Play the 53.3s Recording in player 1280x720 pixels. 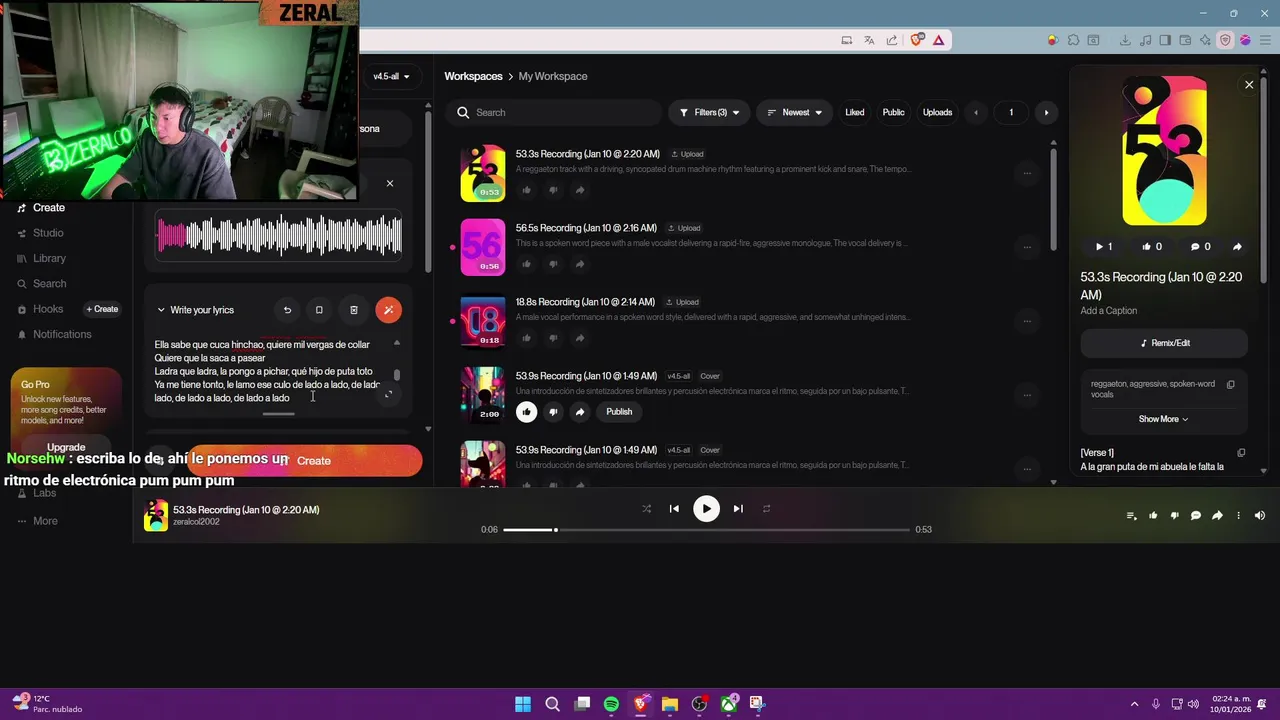(x=706, y=509)
